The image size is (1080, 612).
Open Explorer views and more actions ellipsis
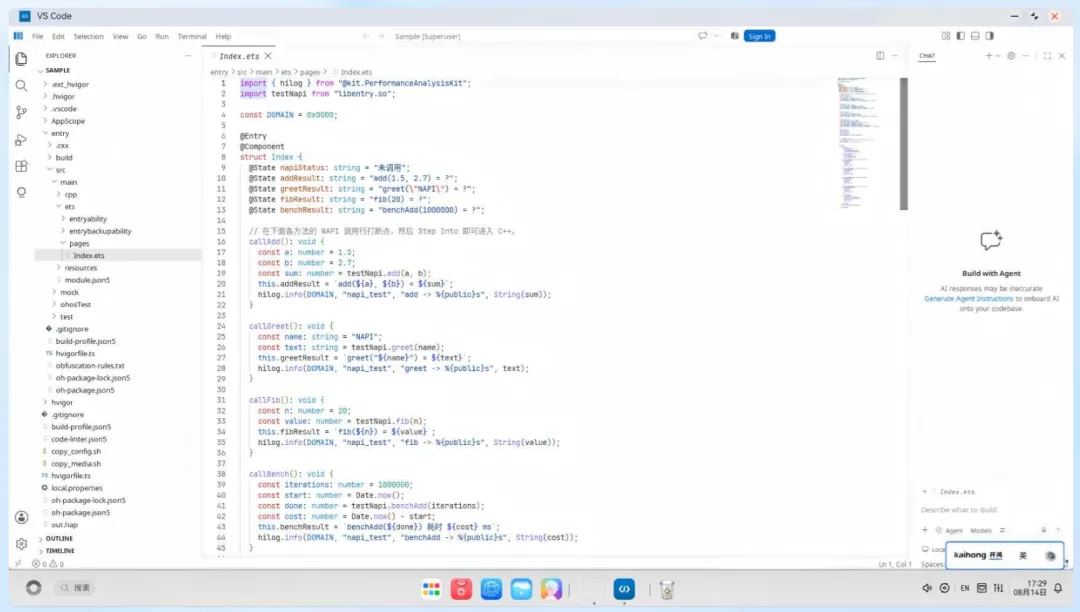(x=188, y=56)
